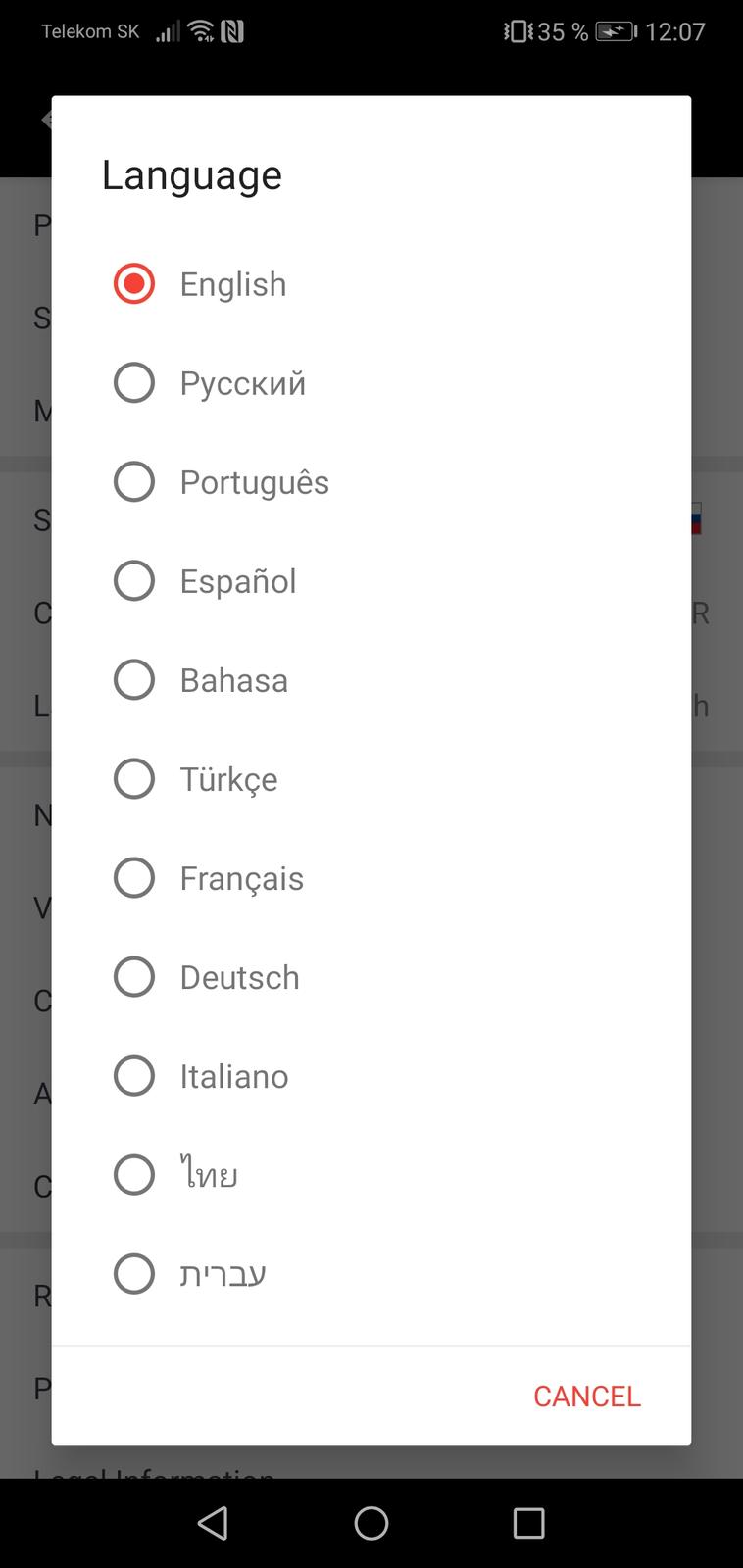
Task: Select Bahasa radio button
Action: [x=134, y=680]
